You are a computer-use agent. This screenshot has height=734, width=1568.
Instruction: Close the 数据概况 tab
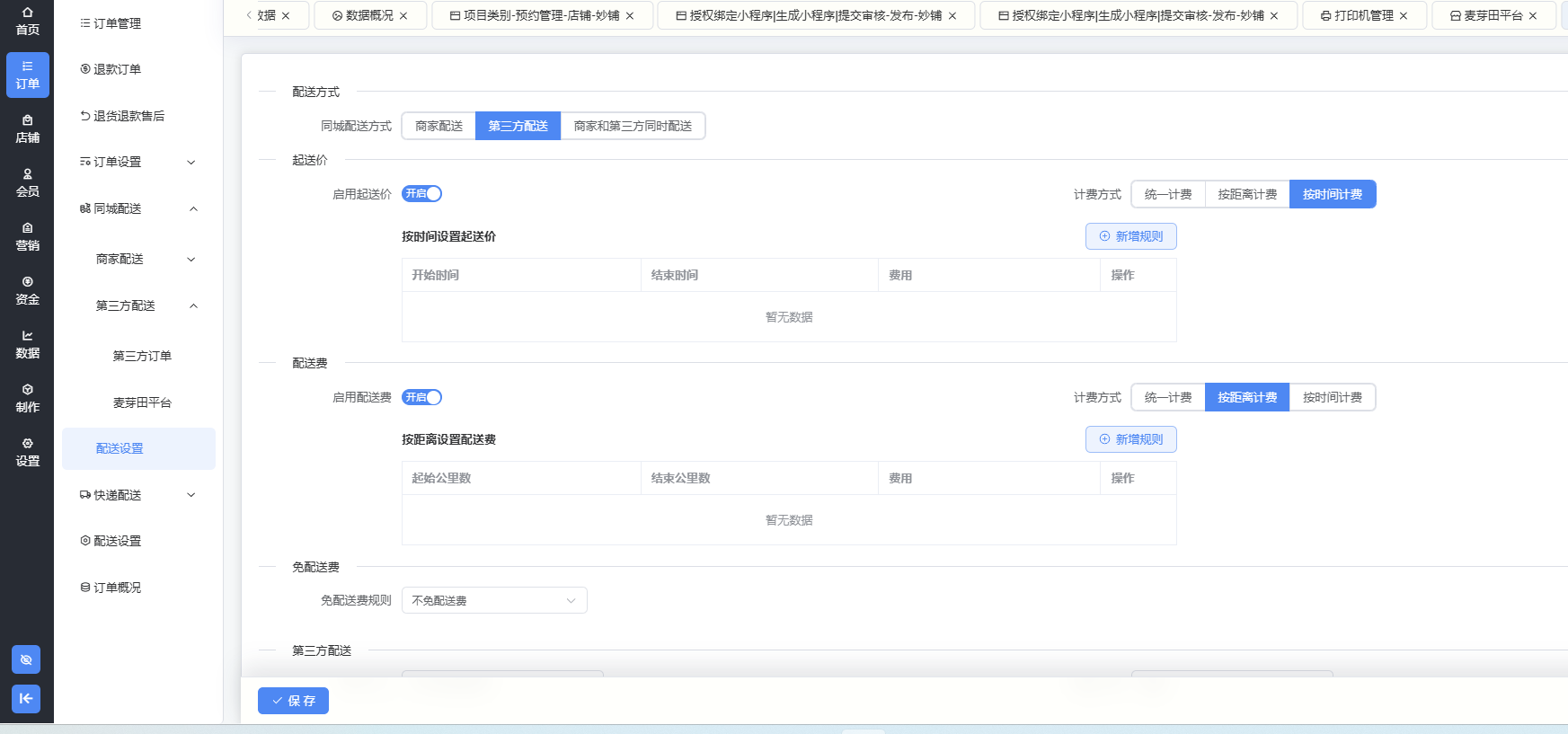[x=403, y=16]
